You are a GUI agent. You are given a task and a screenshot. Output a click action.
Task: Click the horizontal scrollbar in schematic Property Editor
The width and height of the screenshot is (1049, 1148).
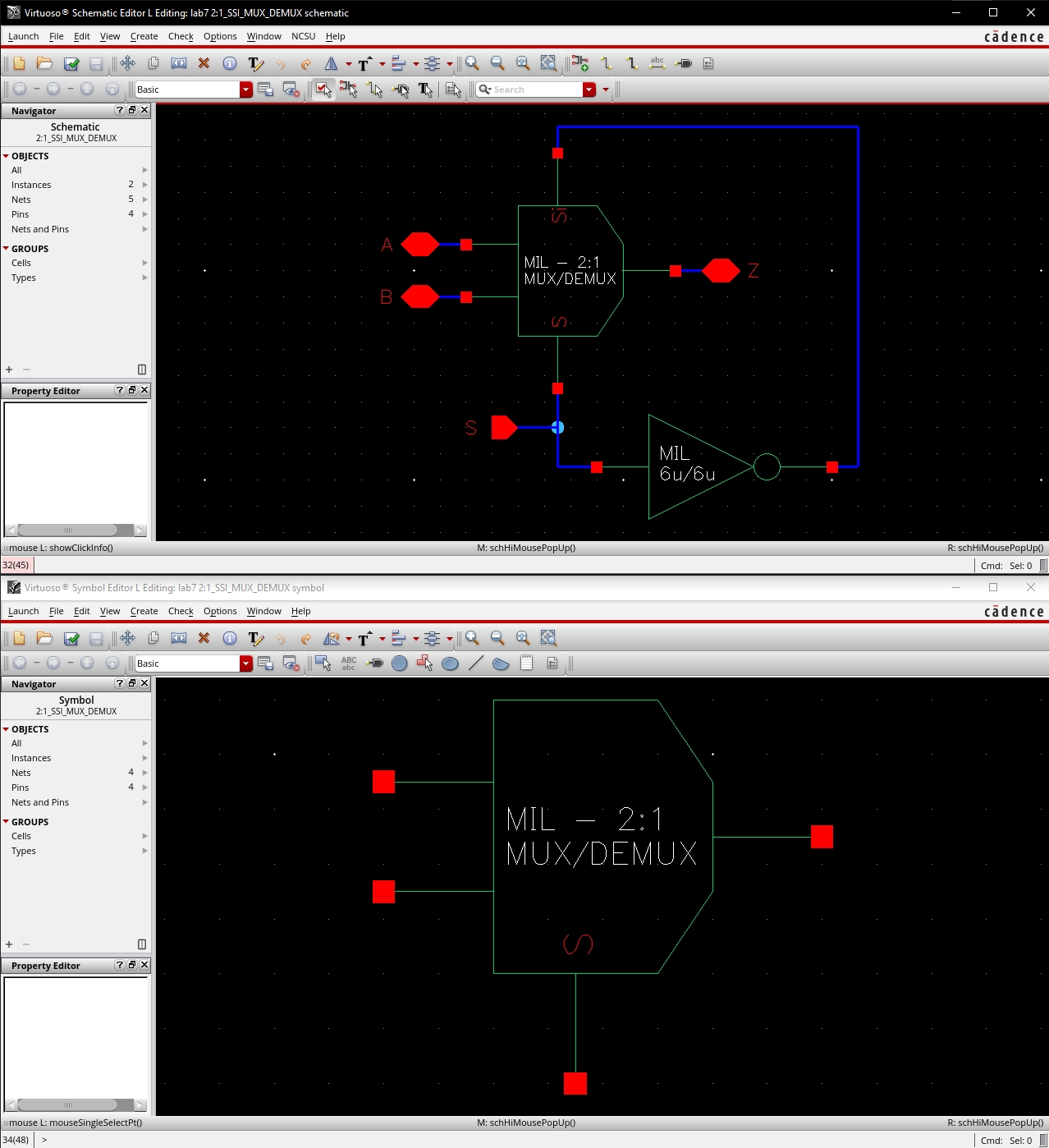pos(76,530)
